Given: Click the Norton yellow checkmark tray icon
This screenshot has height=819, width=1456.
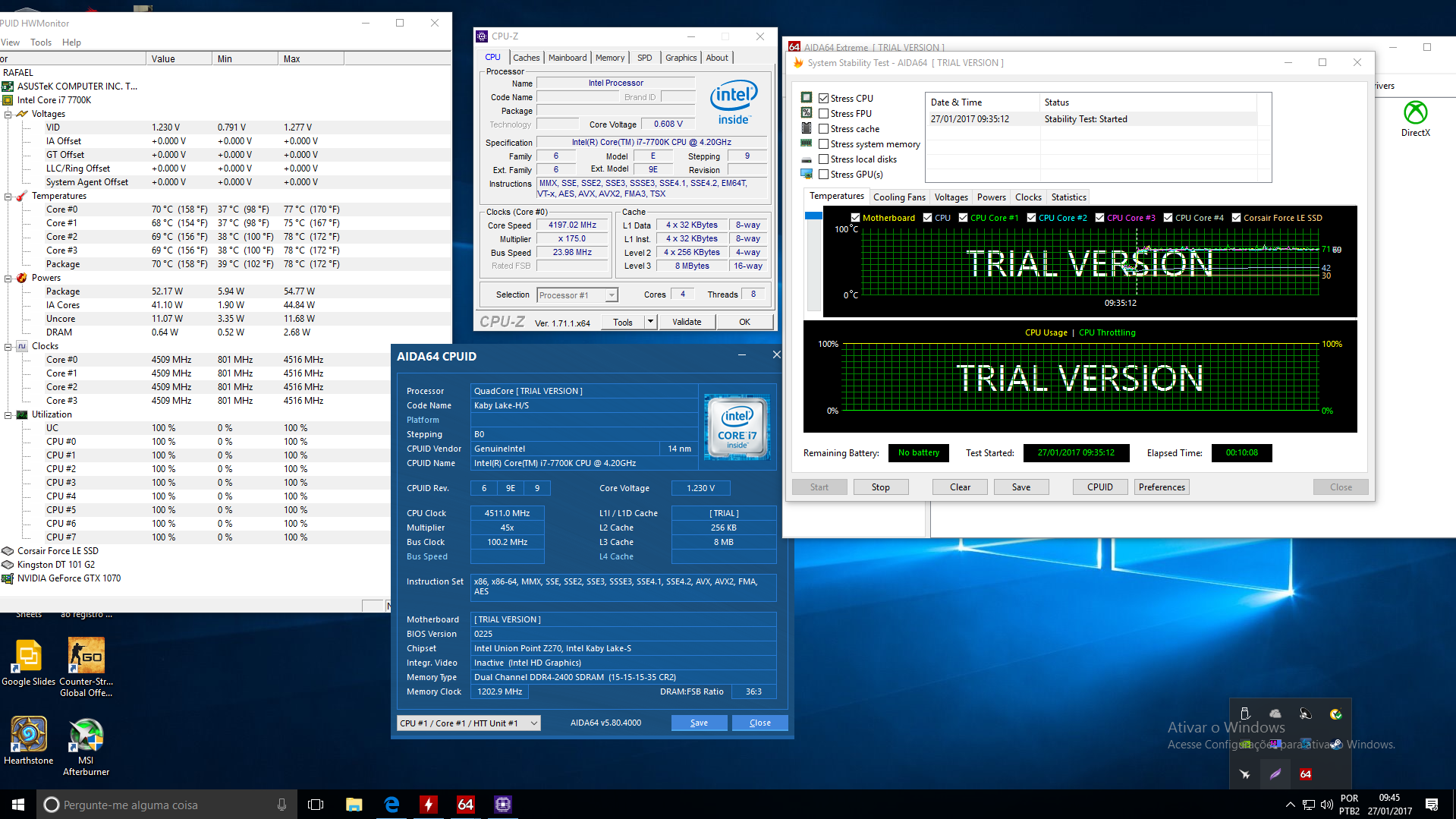Looking at the screenshot, I should click(1336, 713).
